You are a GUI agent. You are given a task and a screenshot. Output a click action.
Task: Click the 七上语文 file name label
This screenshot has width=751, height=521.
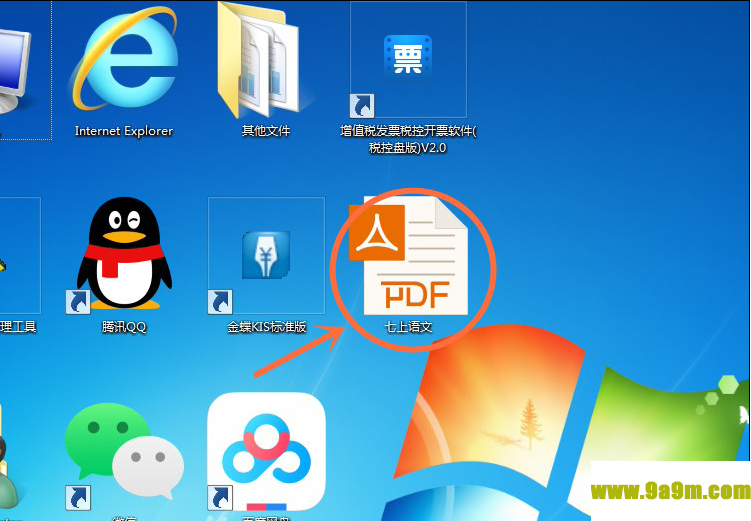[x=408, y=327]
